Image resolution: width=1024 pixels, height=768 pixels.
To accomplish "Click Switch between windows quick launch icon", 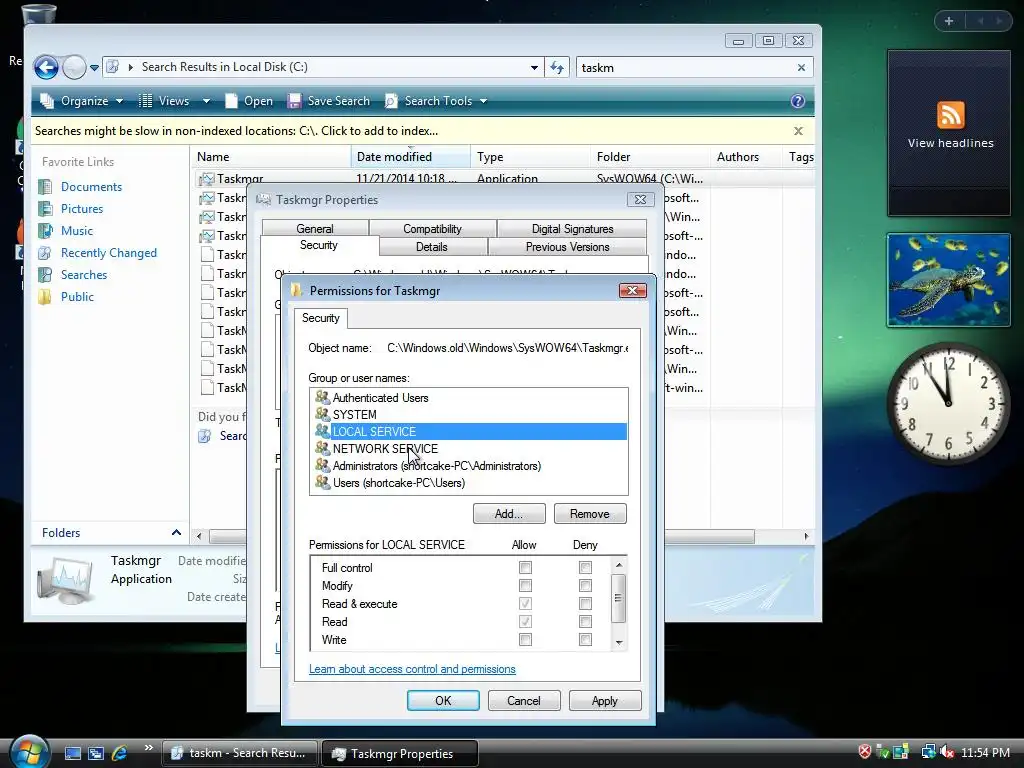I will point(96,754).
